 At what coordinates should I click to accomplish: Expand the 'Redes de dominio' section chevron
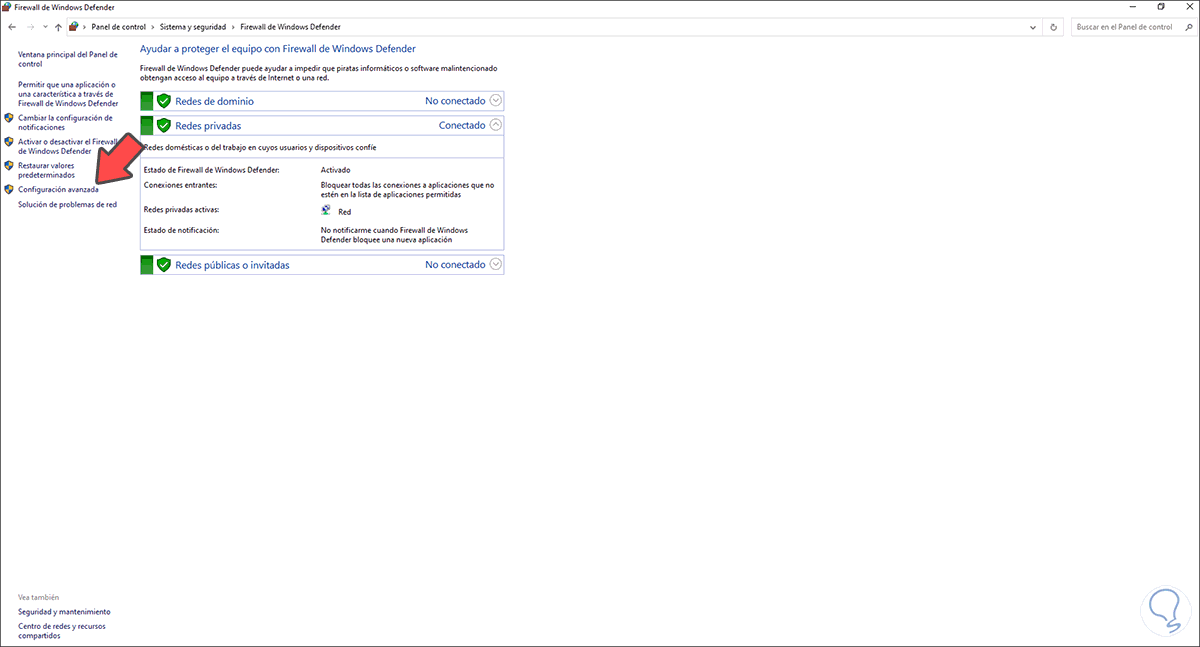pyautogui.click(x=496, y=100)
